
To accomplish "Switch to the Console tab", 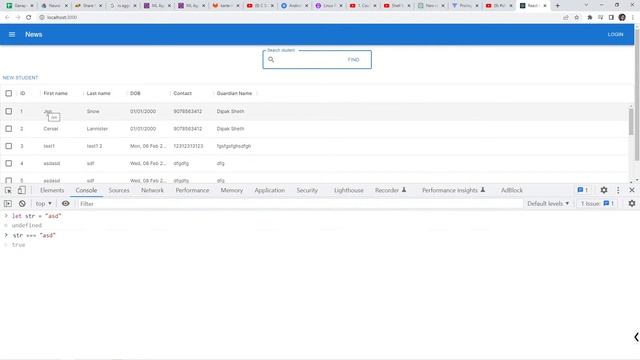I will (x=86, y=190).
